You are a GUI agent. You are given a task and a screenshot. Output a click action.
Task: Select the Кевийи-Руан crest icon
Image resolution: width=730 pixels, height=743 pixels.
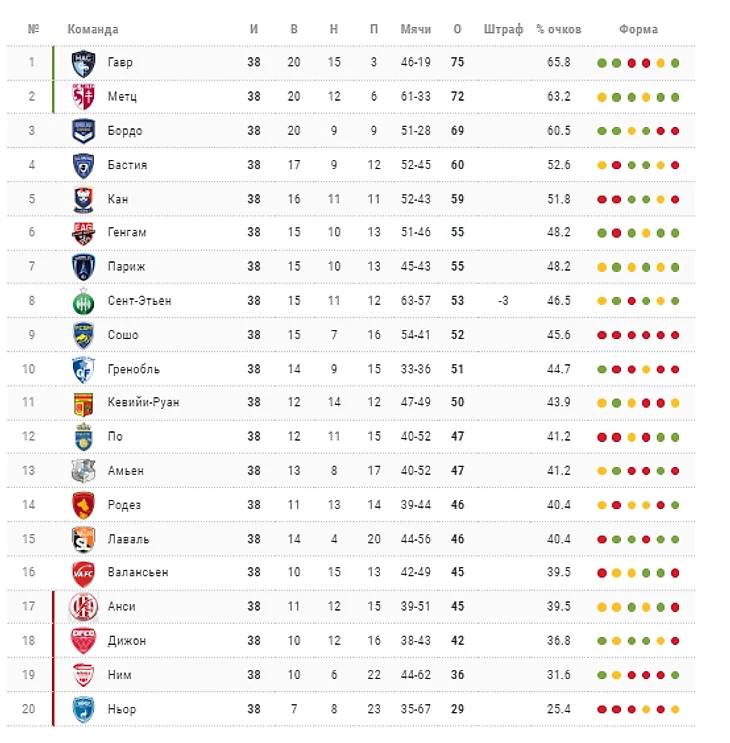tap(83, 403)
